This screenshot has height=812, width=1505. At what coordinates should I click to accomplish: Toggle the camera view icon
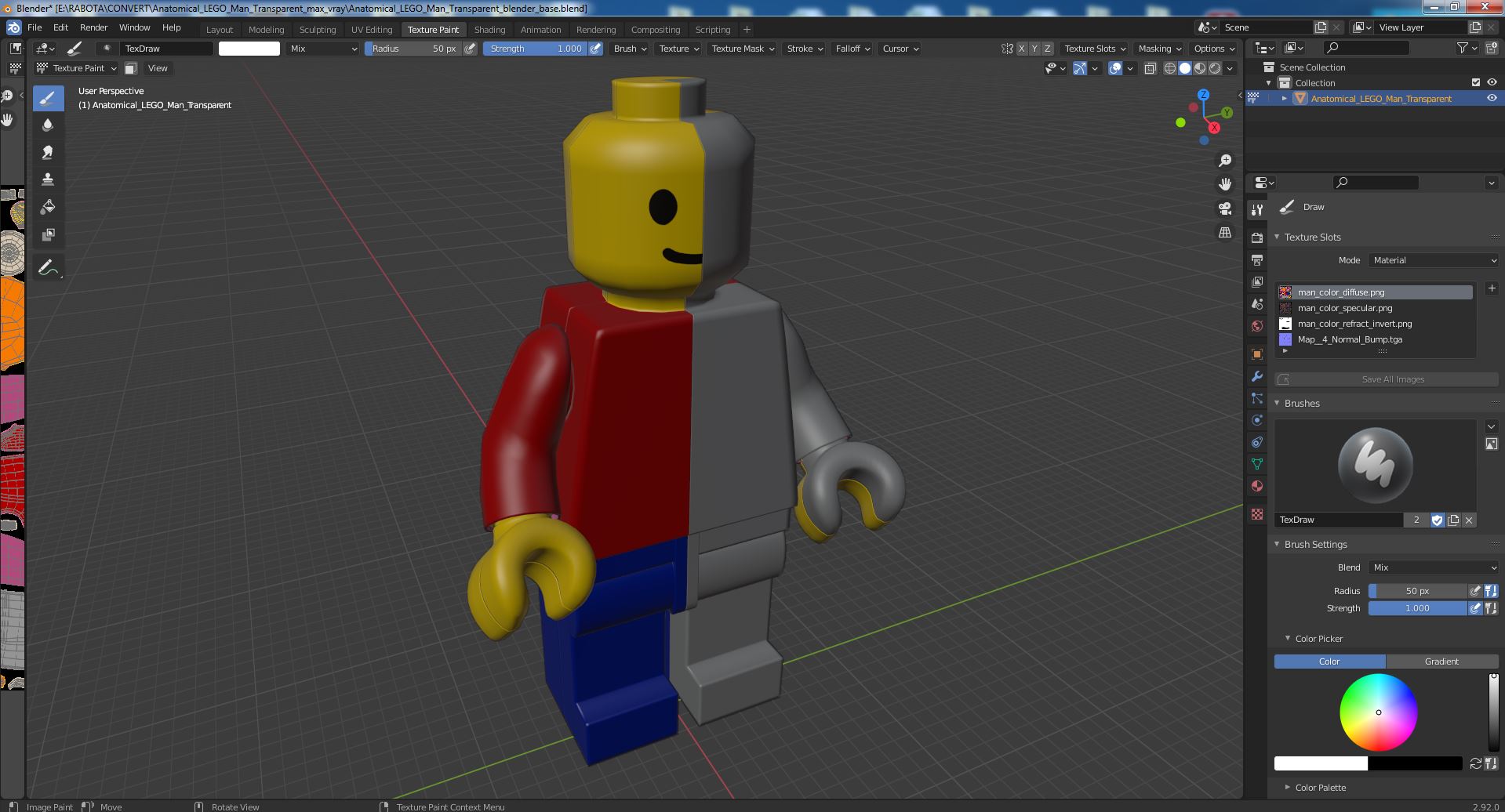pos(1224,208)
